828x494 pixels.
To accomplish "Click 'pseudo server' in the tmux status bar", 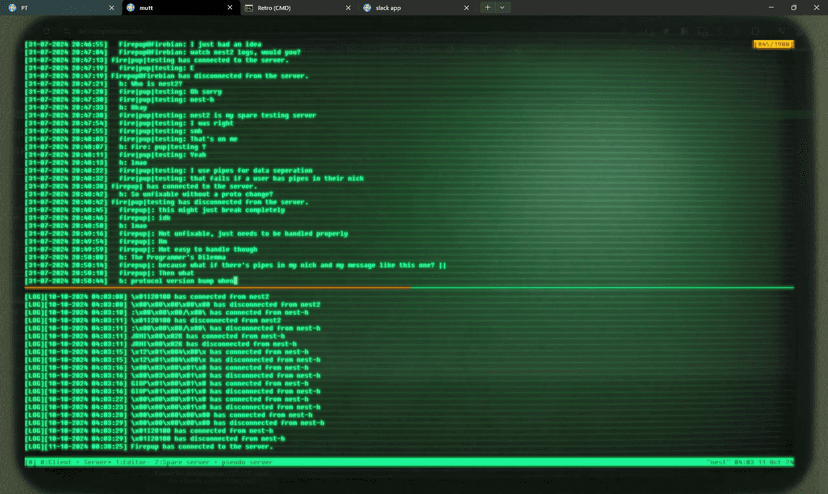I will click(247, 462).
